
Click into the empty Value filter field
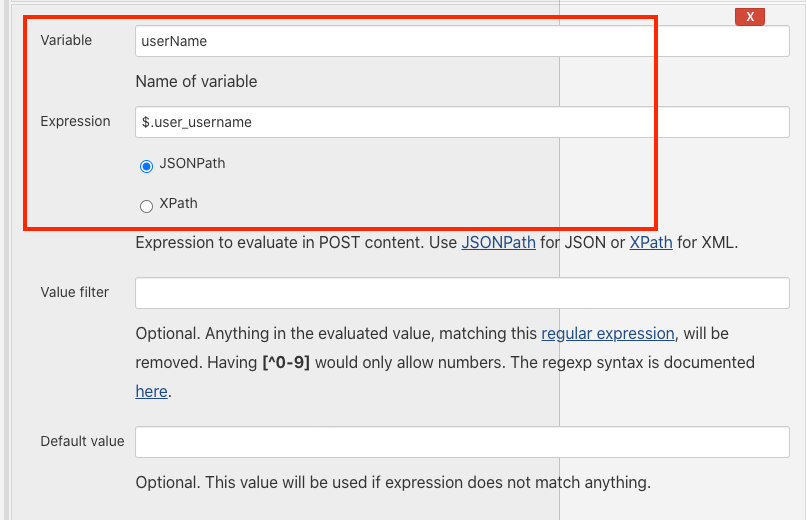pyautogui.click(x=462, y=293)
